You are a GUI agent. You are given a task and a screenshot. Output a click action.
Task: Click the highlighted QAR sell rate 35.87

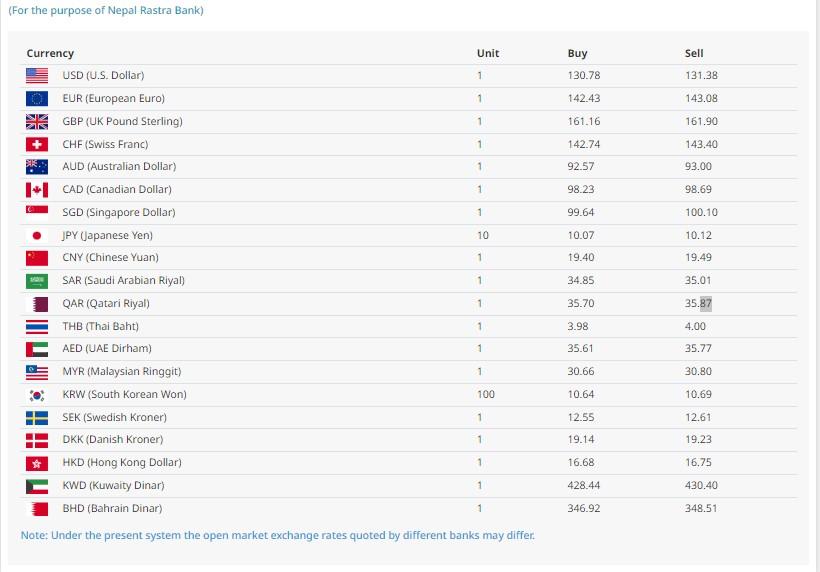(x=699, y=303)
